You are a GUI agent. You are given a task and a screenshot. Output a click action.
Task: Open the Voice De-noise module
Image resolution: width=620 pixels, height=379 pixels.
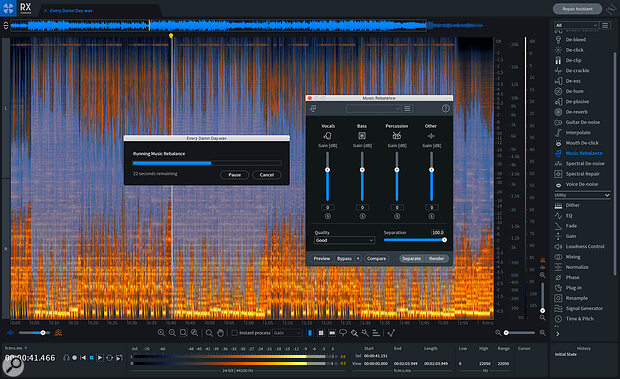(x=577, y=184)
